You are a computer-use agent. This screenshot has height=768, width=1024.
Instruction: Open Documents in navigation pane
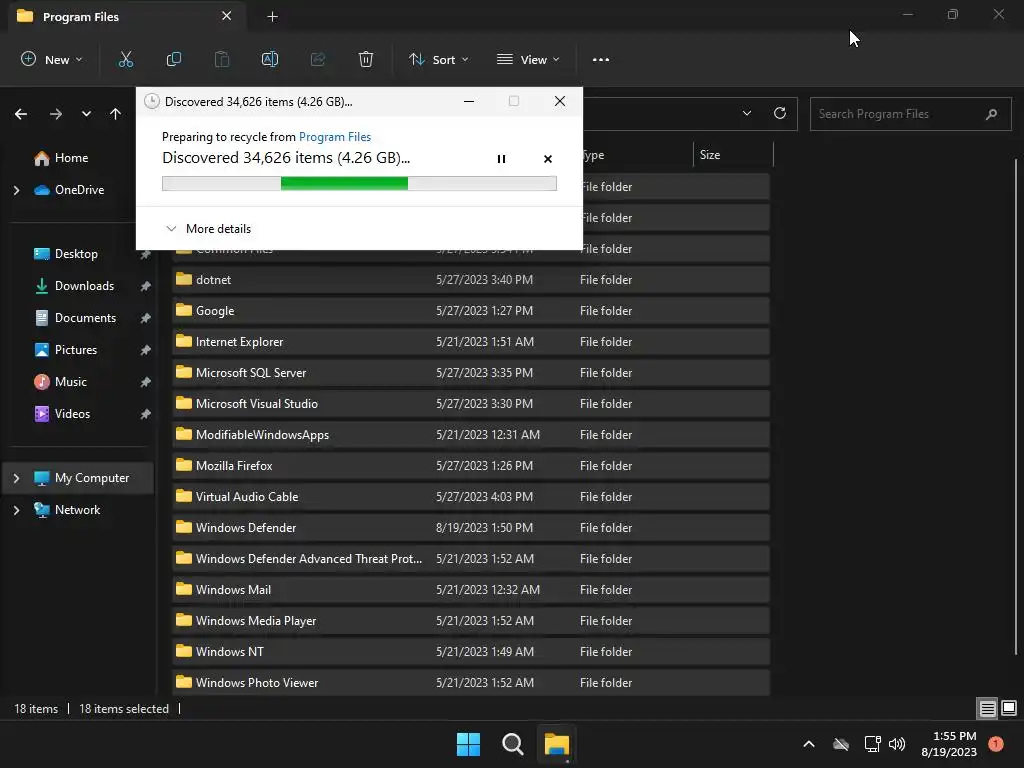(75, 318)
